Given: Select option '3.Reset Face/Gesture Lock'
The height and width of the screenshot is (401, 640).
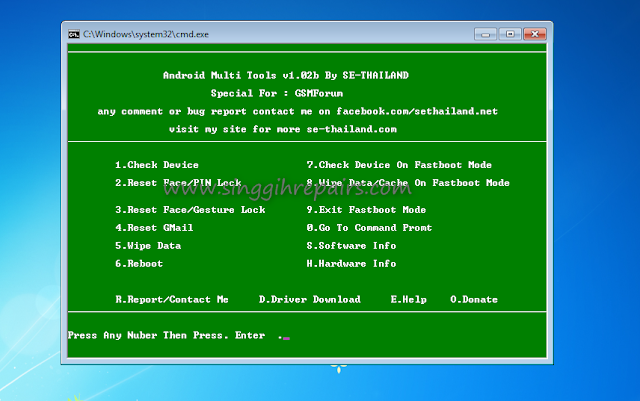Looking at the screenshot, I should (x=190, y=210).
